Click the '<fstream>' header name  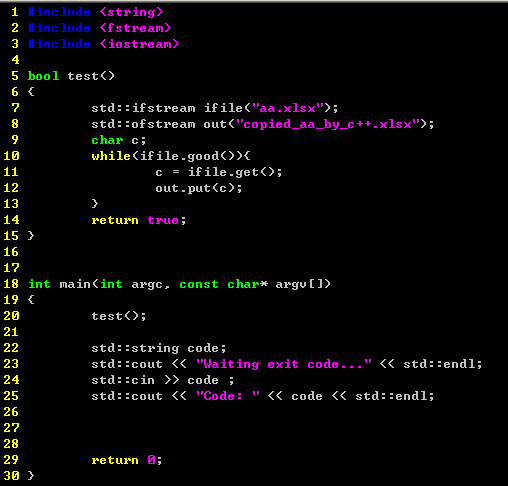[135, 28]
